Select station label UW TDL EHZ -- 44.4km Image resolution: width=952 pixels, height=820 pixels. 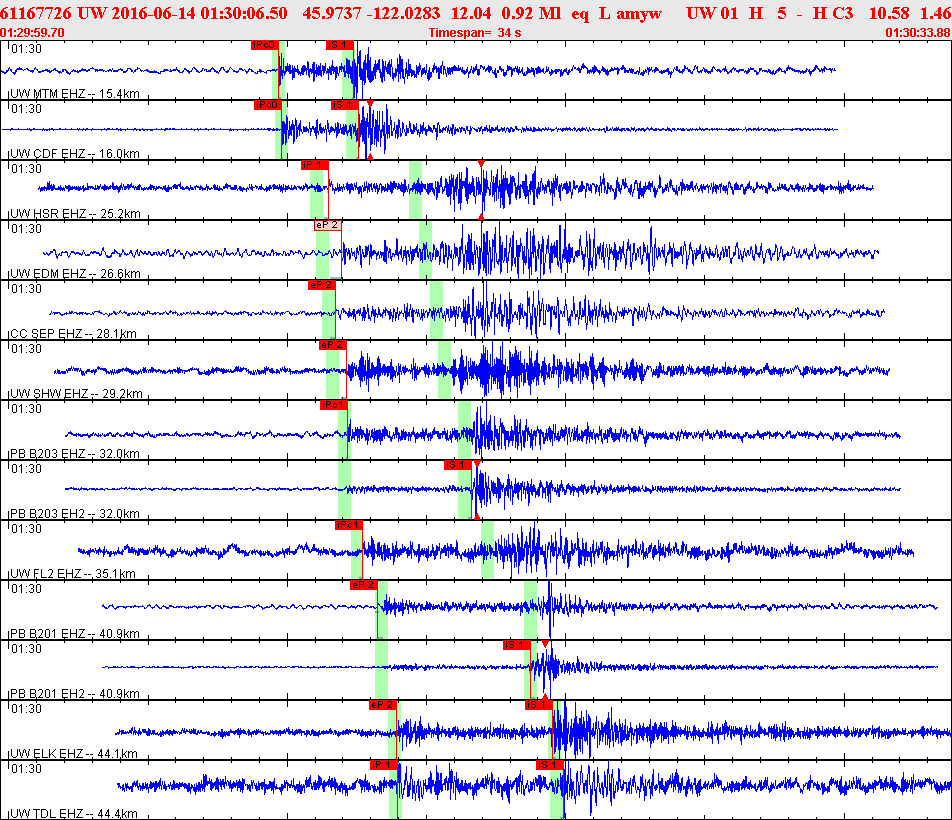click(x=73, y=815)
